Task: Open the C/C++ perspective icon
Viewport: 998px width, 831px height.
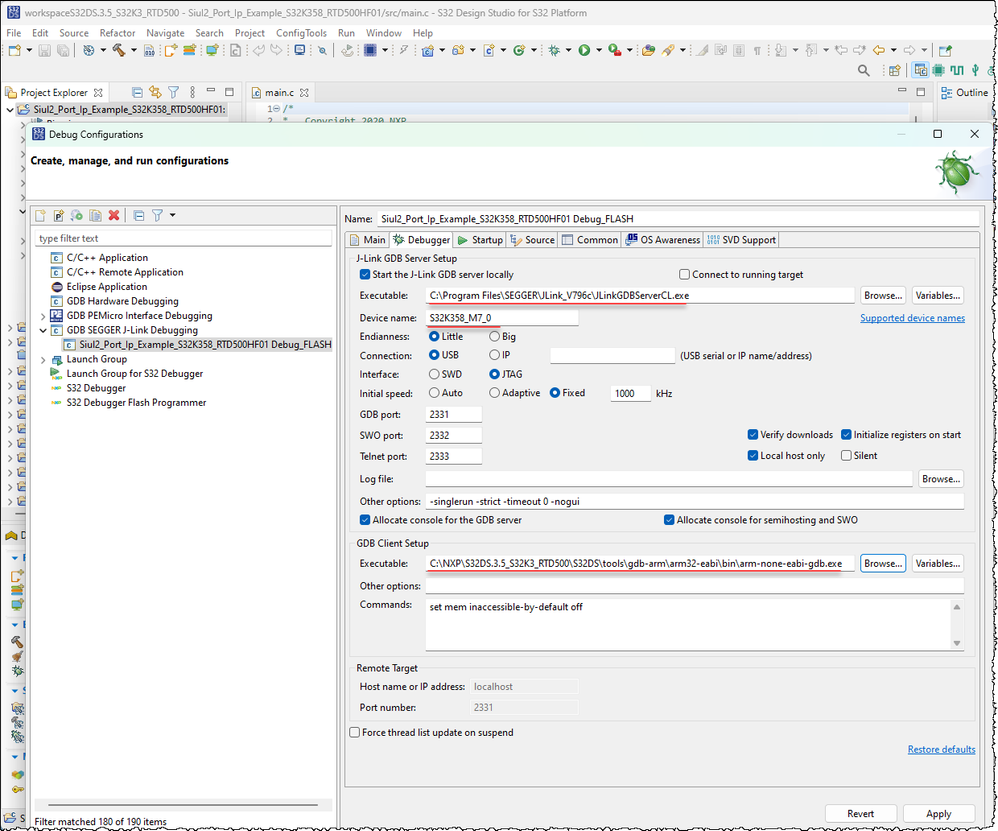Action: pos(920,70)
